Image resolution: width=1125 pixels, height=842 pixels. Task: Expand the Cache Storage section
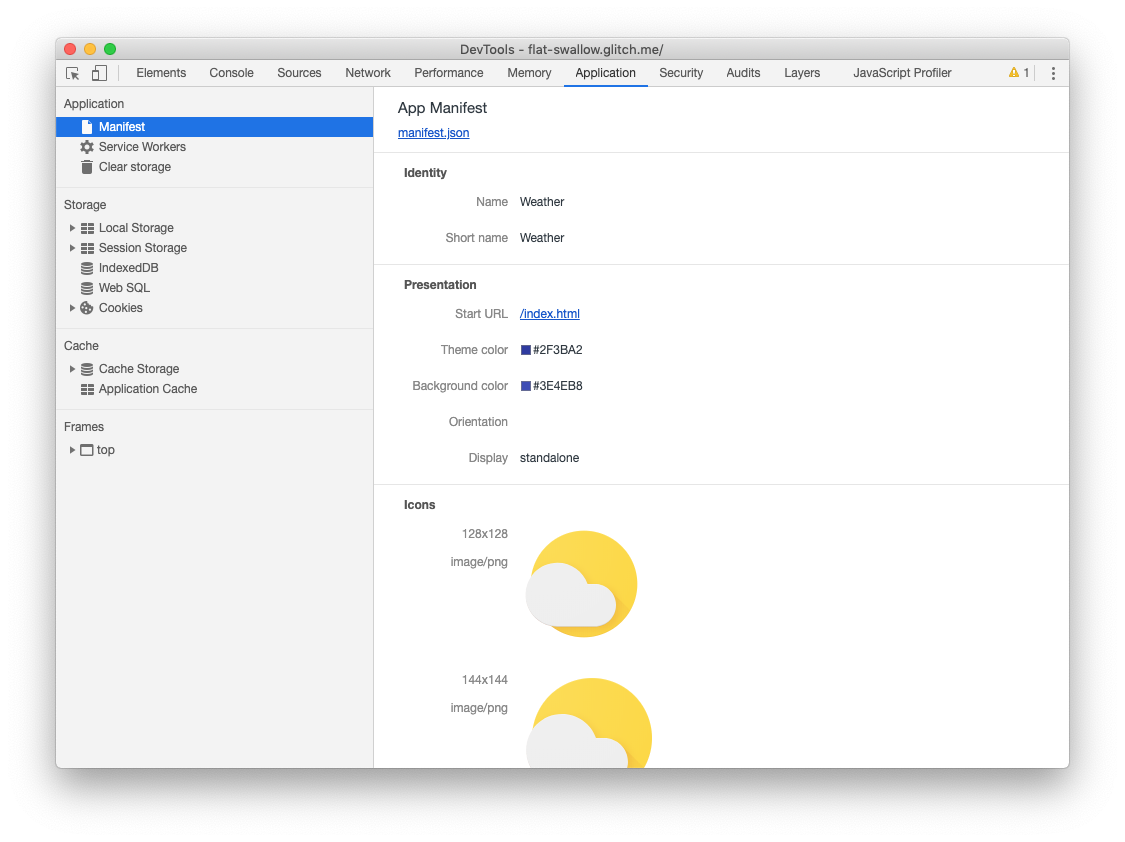[x=71, y=368]
